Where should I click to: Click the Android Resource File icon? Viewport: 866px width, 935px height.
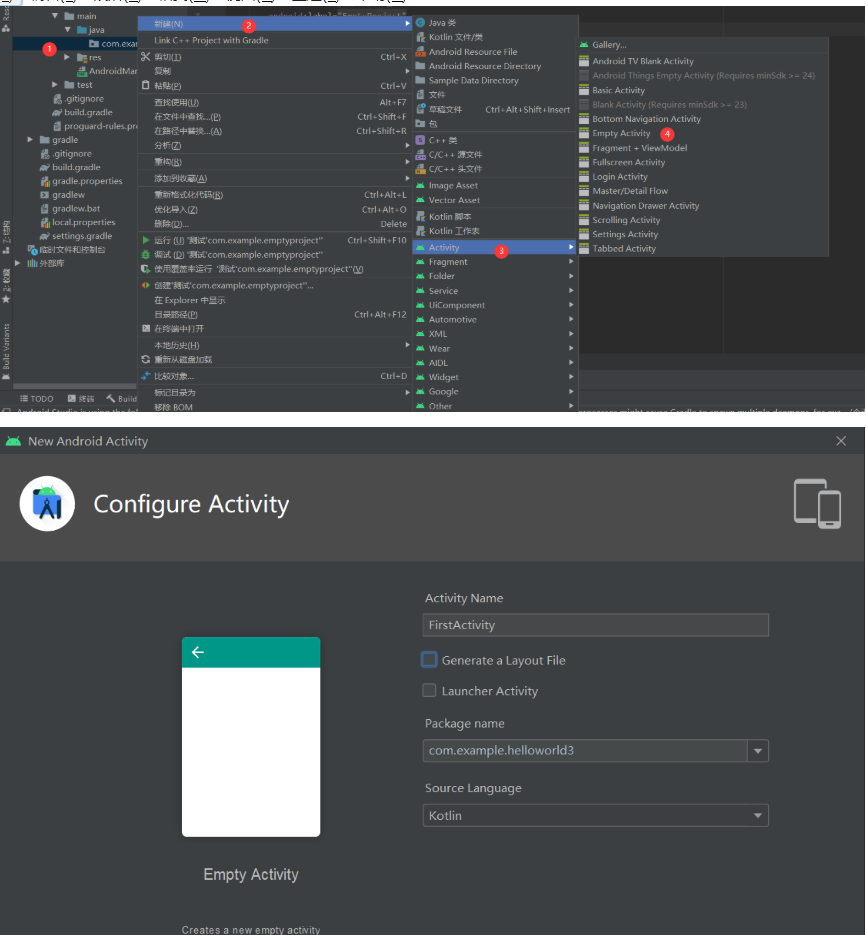pyautogui.click(x=420, y=52)
